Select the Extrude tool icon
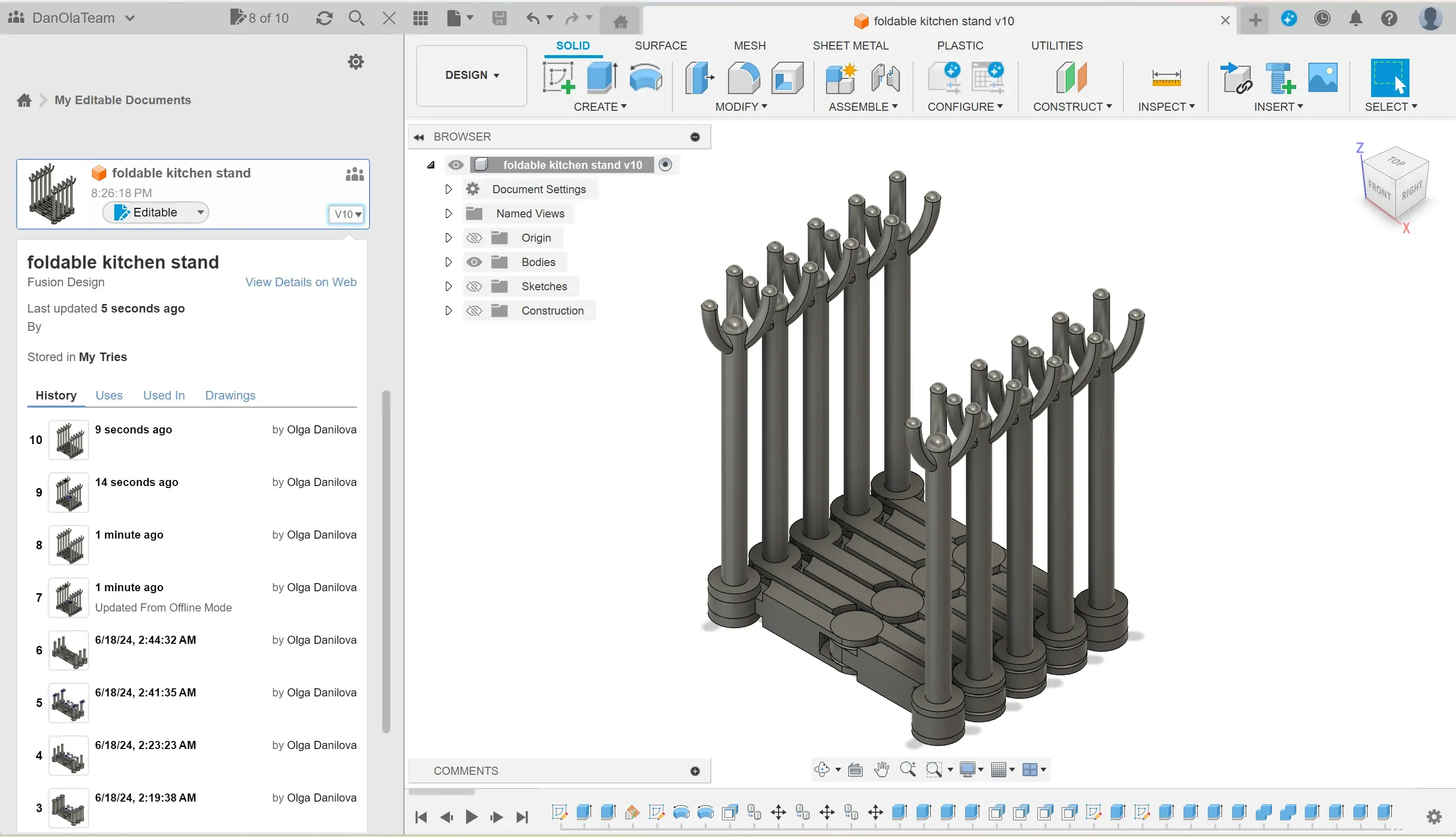1456x837 pixels. 602,77
